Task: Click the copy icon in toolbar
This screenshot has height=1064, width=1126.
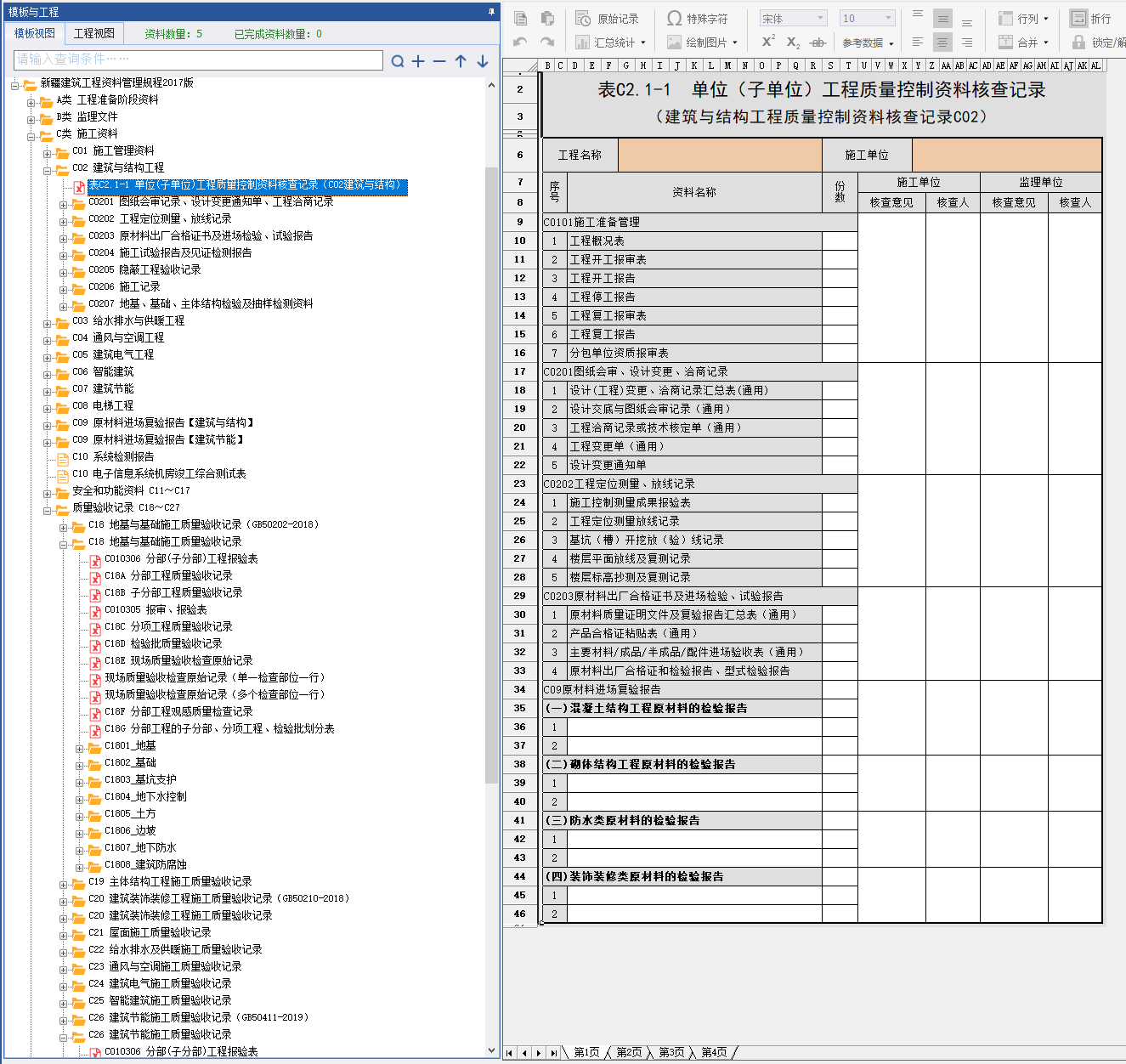Action: pyautogui.click(x=521, y=18)
